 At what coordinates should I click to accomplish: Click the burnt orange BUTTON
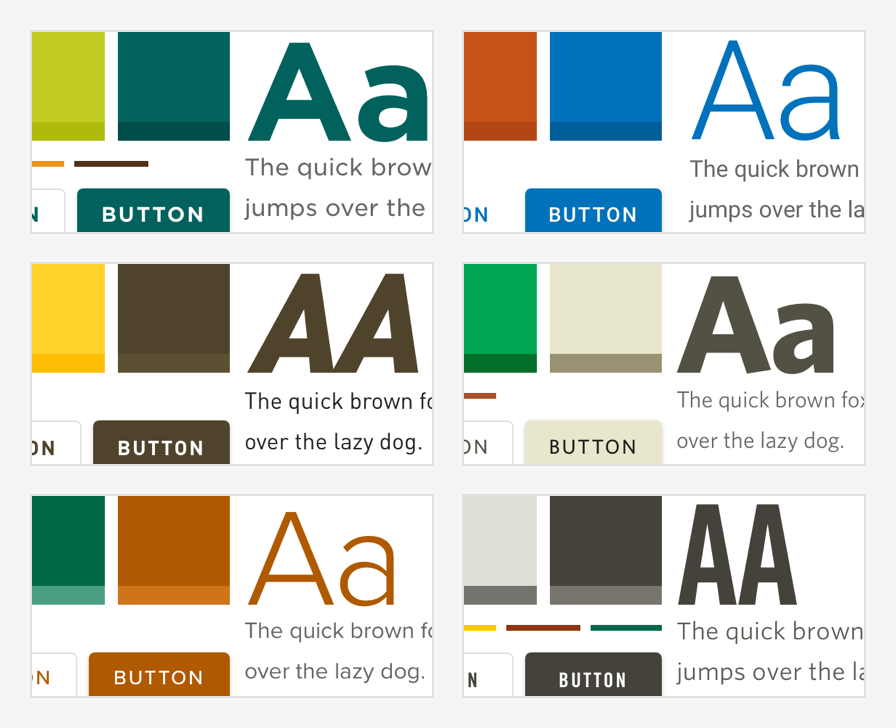coord(159,675)
